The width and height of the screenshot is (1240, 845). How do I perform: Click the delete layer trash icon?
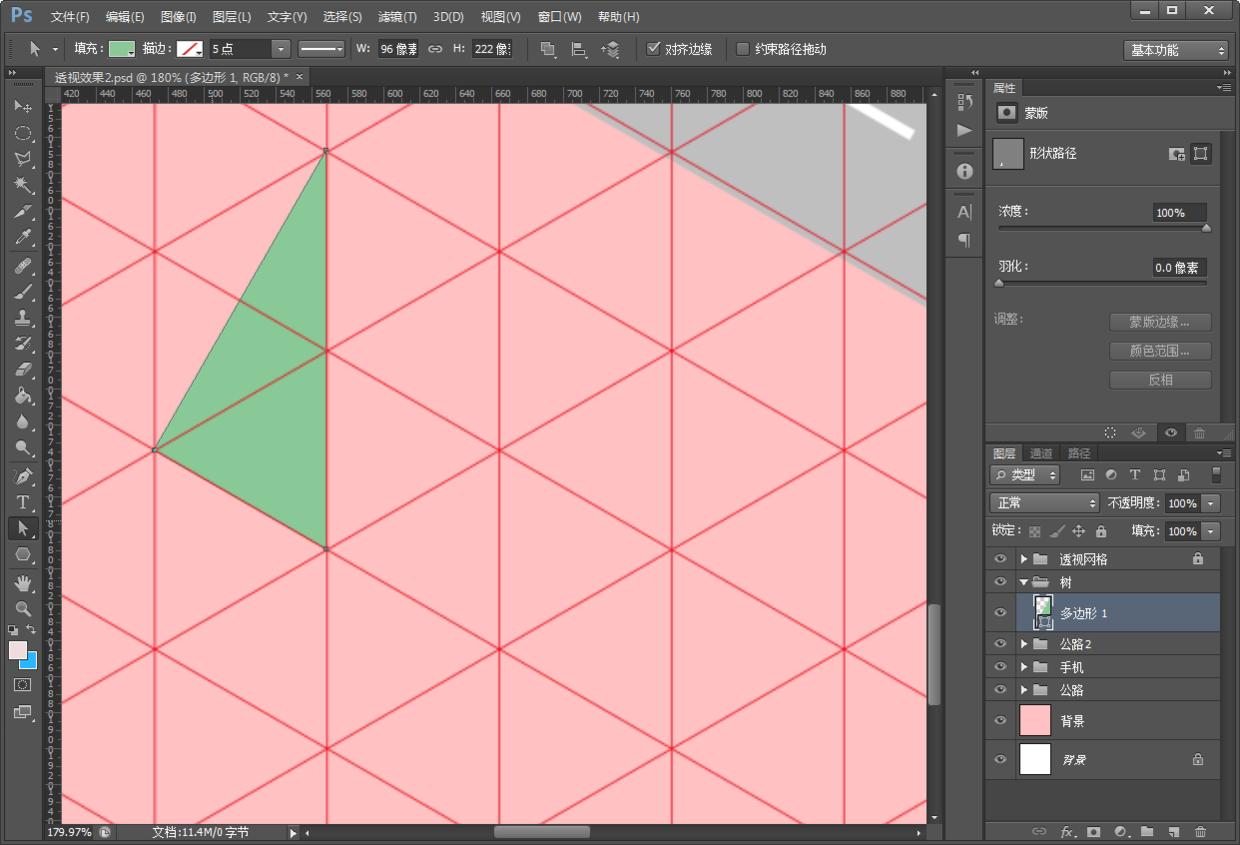pyautogui.click(x=1200, y=831)
